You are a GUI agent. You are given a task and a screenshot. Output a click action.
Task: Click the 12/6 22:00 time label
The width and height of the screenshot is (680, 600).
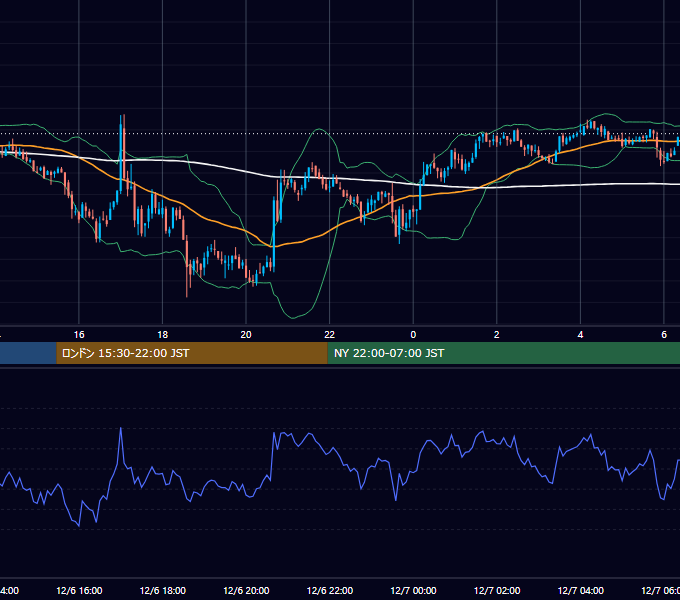point(330,591)
